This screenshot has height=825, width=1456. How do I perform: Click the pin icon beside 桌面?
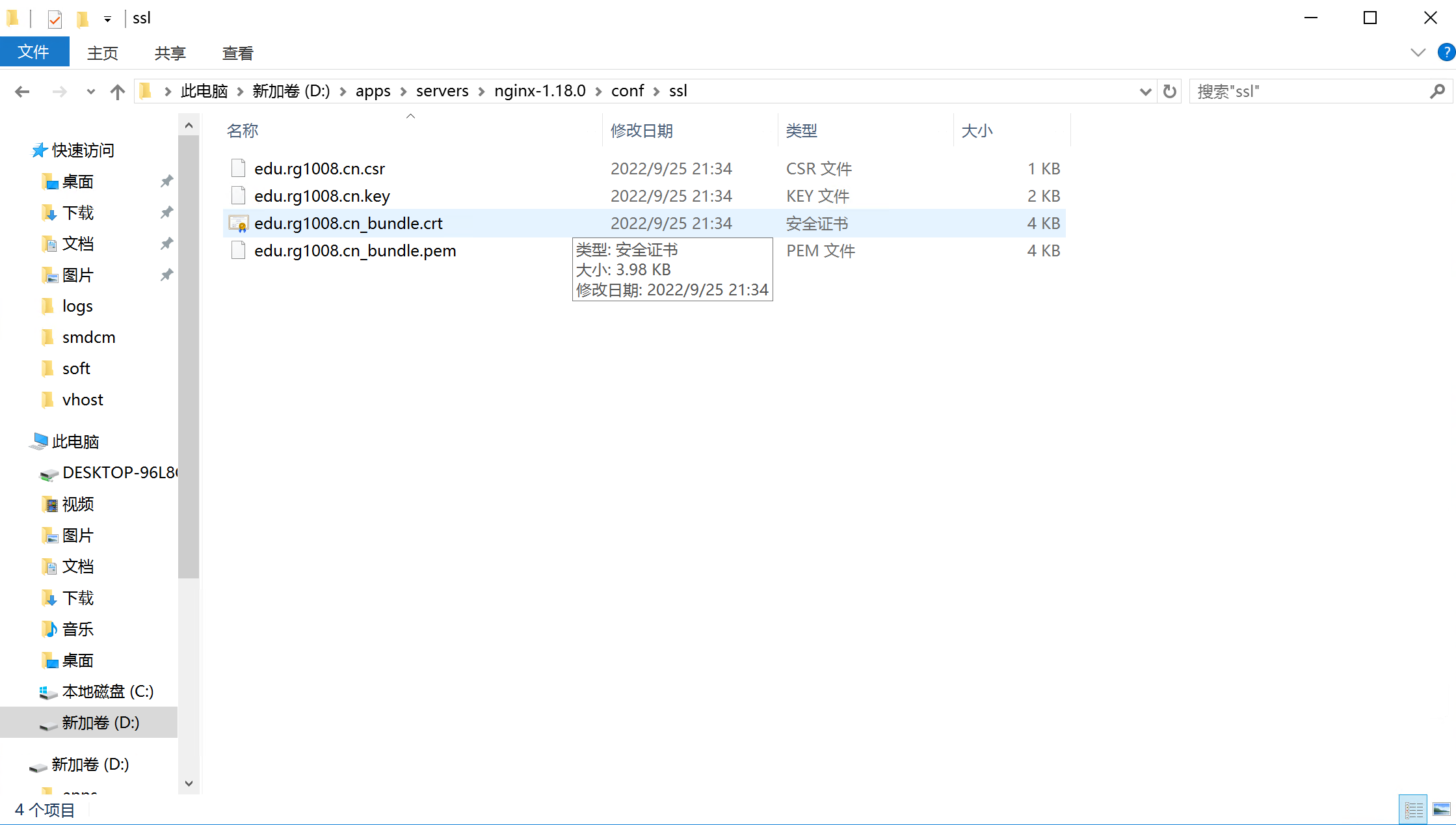(x=166, y=182)
